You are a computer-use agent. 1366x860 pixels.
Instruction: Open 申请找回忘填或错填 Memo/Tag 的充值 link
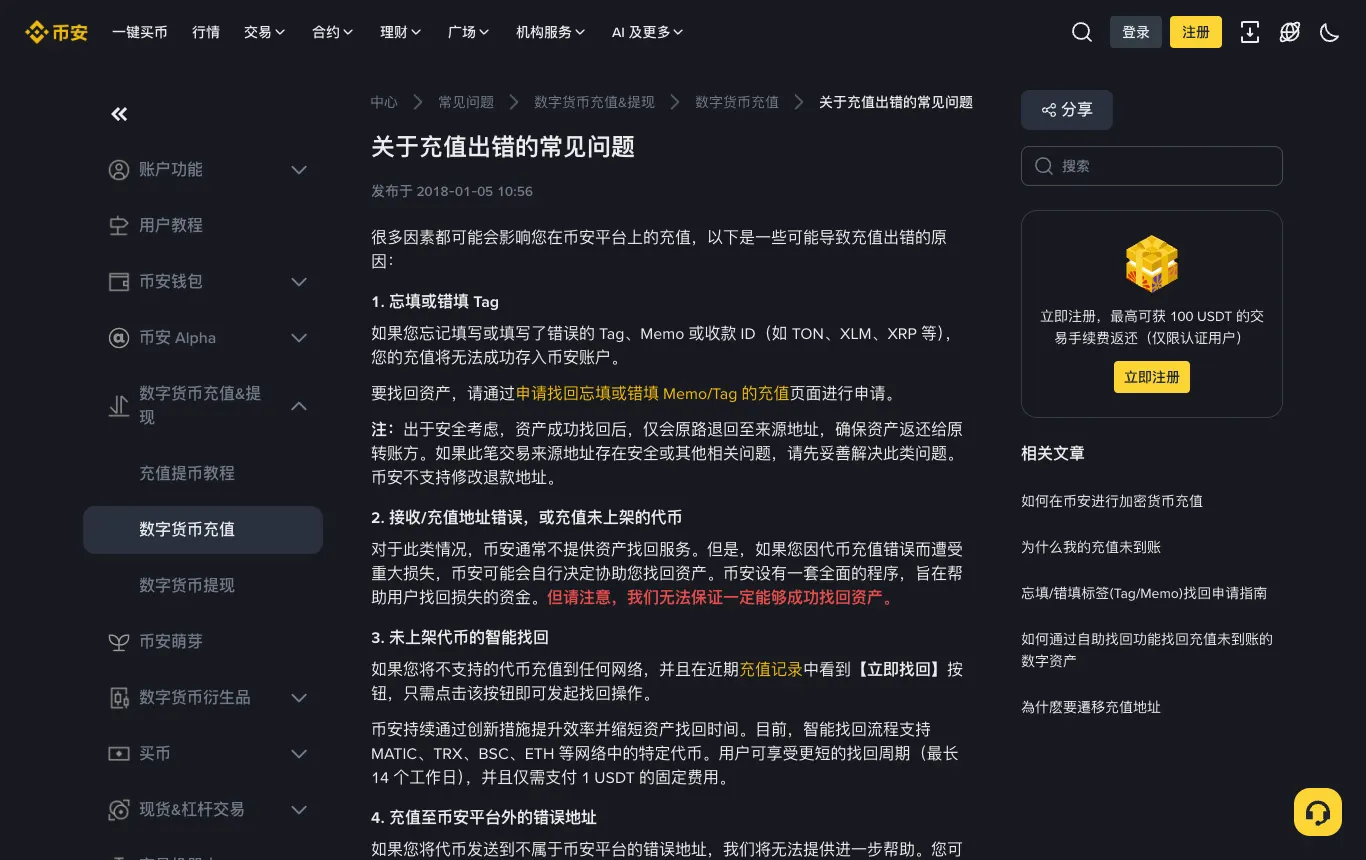[653, 394]
